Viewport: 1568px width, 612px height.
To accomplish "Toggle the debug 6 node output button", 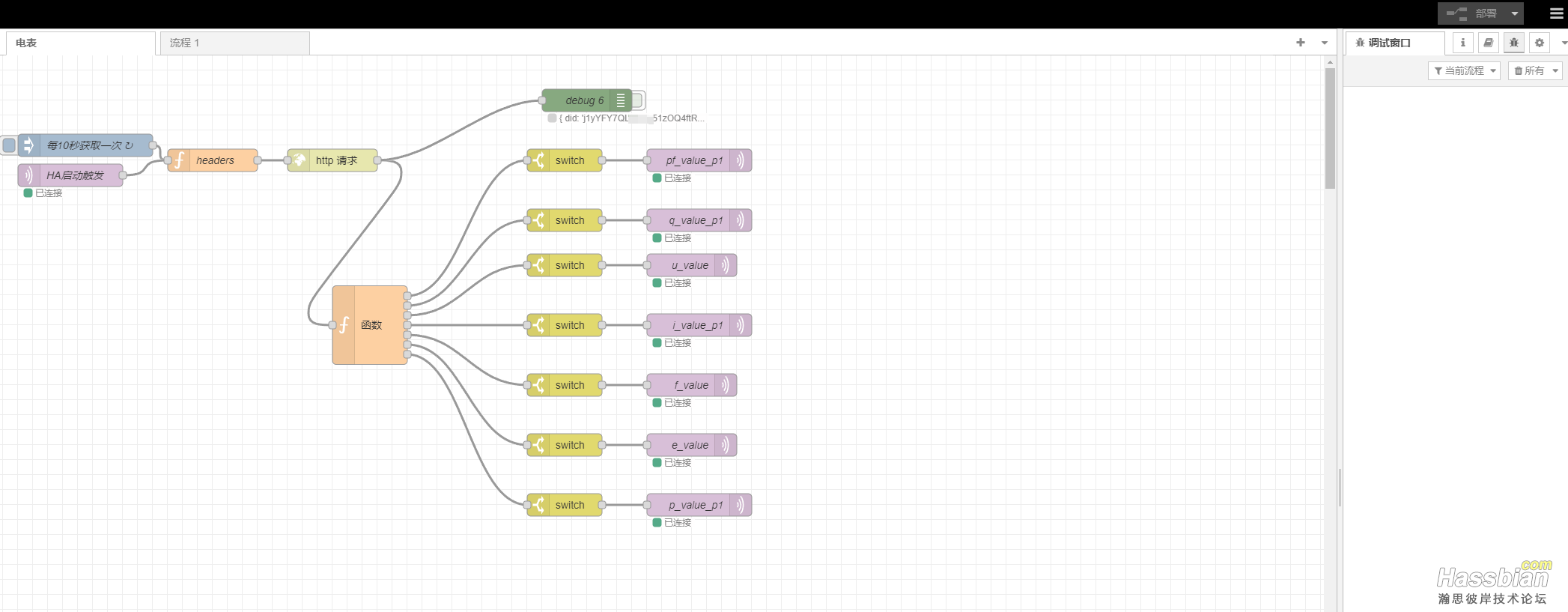I will pos(638,100).
